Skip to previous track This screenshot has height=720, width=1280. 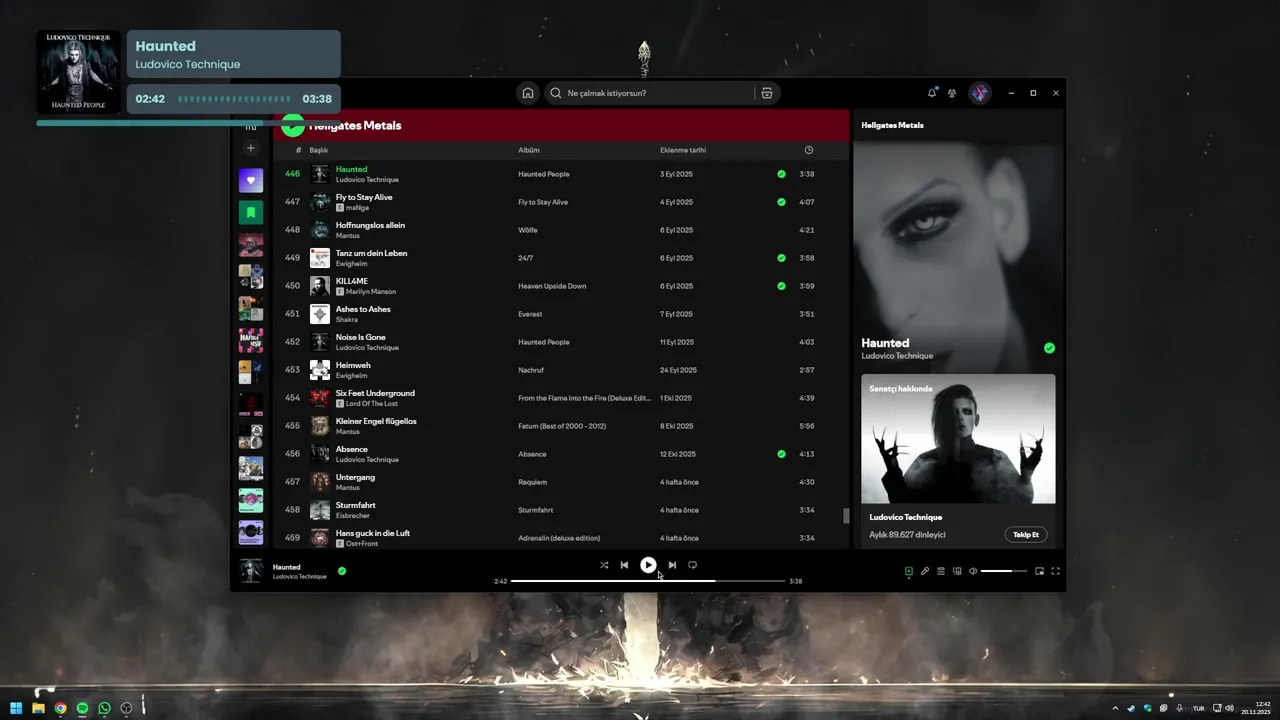tap(624, 565)
